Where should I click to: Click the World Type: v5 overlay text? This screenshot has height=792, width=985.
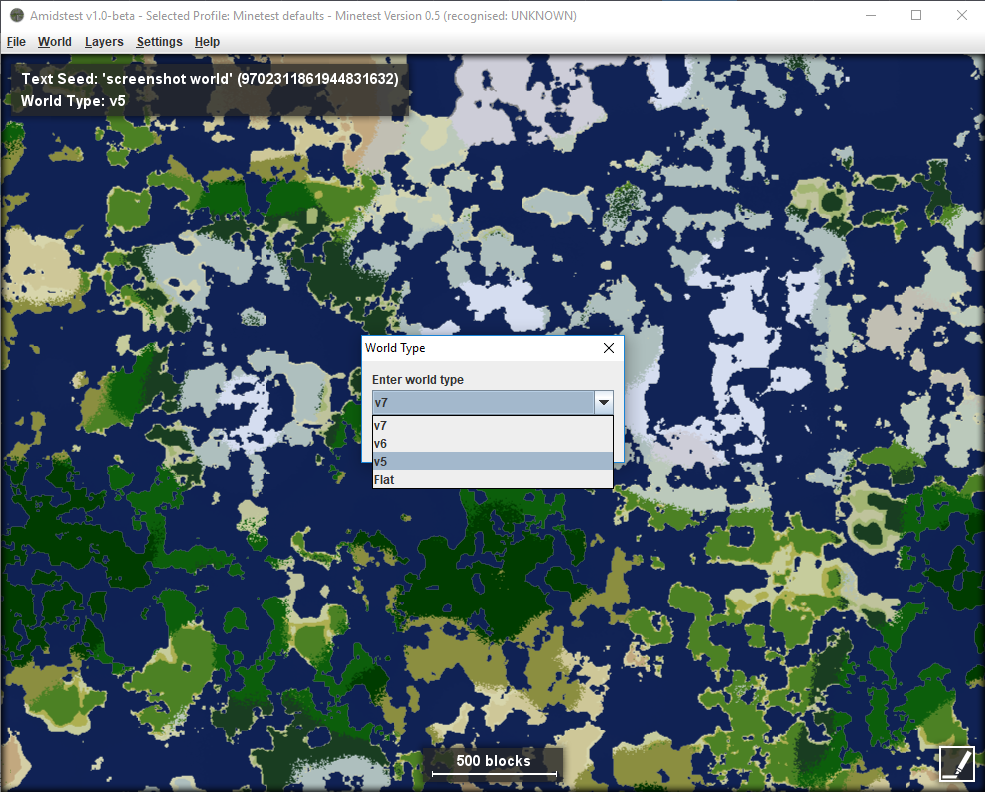73,101
